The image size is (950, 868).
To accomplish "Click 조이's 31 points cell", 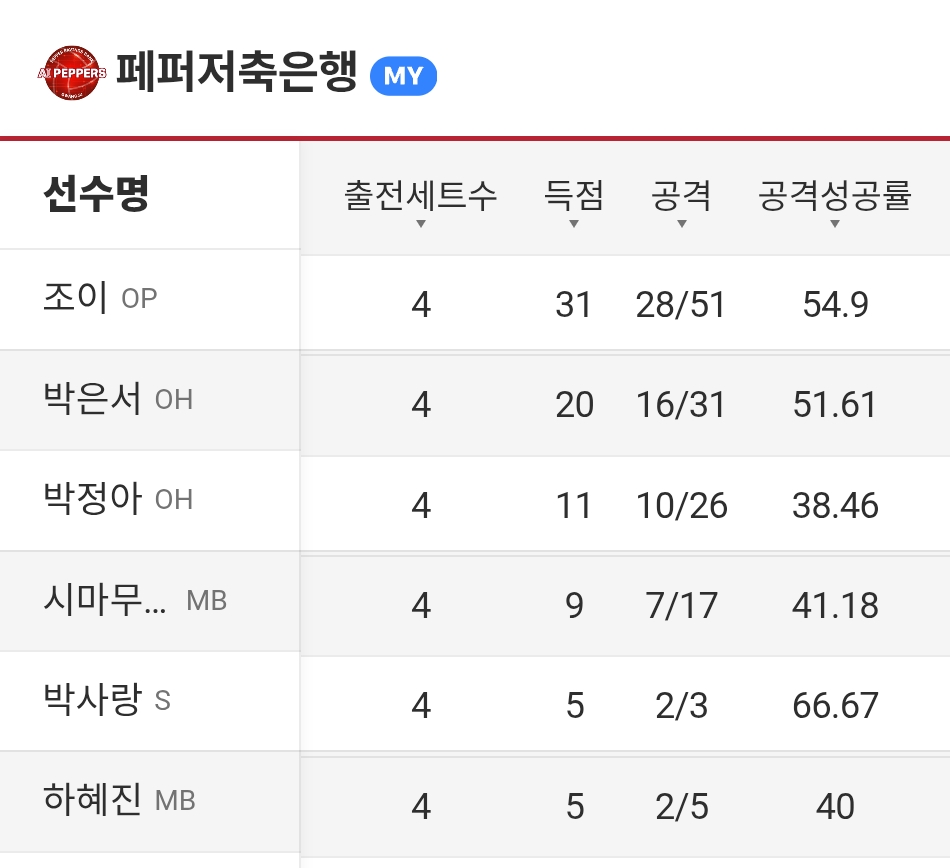I will (x=573, y=304).
